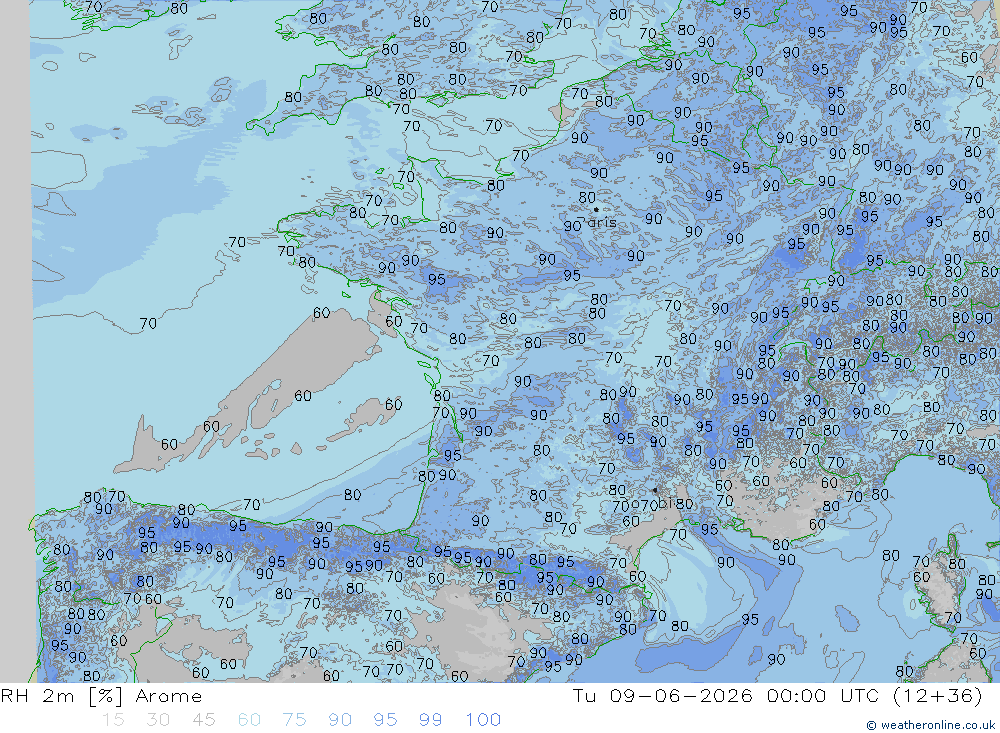Viewport: 1000px width, 733px height.
Task: Select the 75 legend value
Action: [x=294, y=720]
